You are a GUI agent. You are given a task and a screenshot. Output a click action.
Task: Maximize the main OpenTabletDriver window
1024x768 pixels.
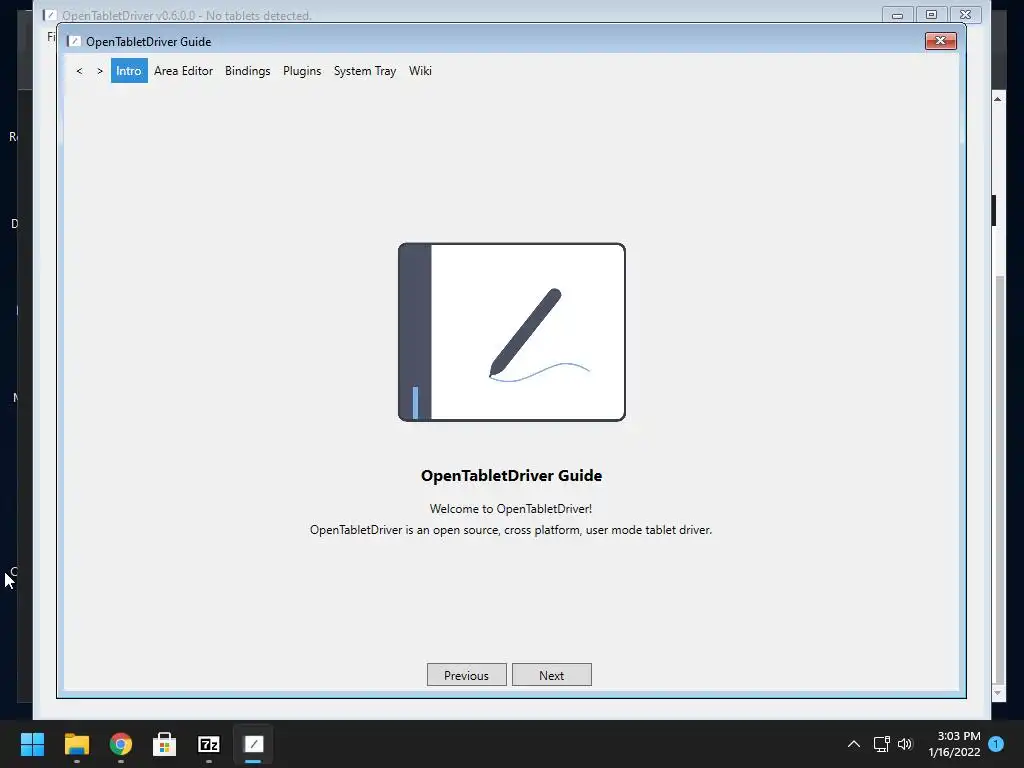[x=931, y=14]
